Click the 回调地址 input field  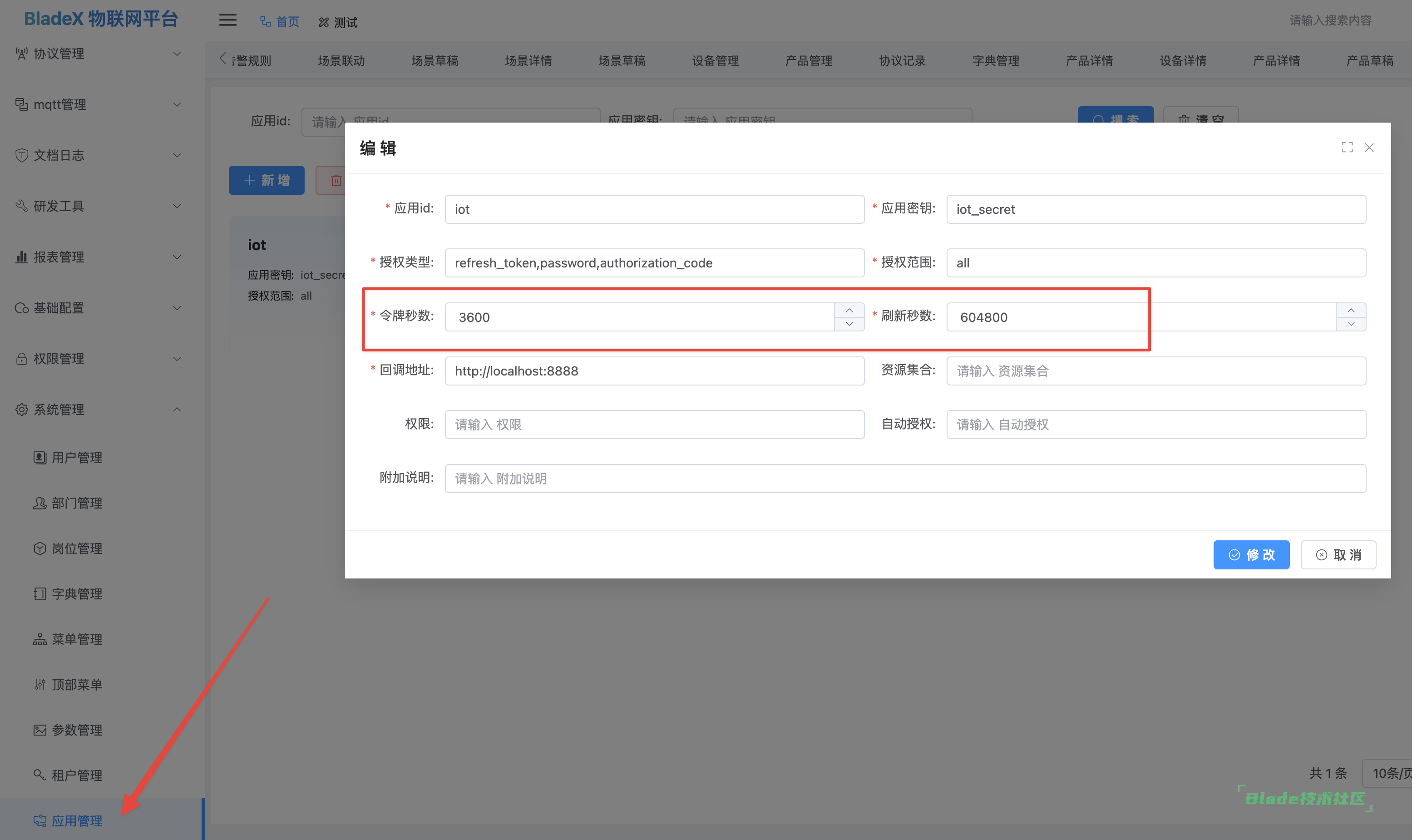coord(654,371)
